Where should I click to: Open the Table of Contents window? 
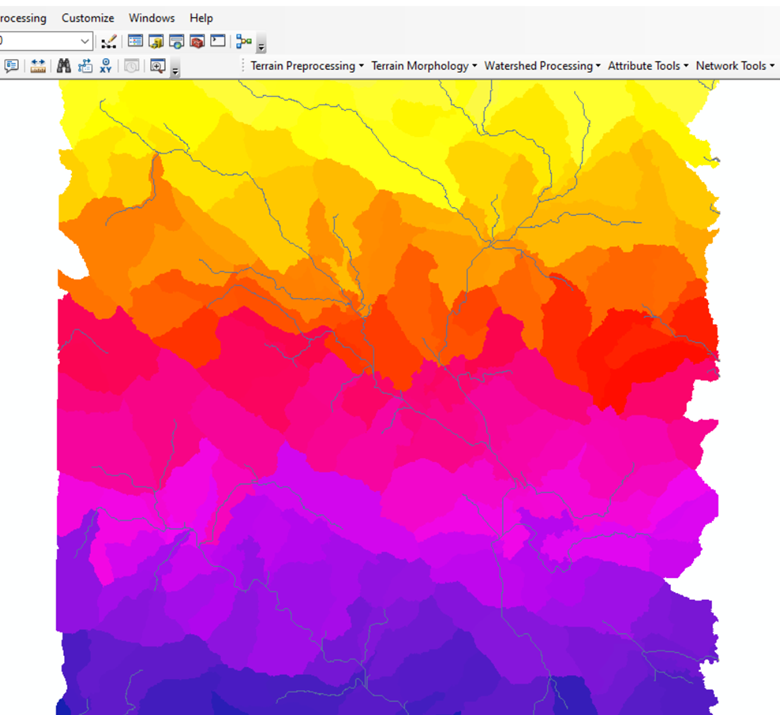point(135,42)
